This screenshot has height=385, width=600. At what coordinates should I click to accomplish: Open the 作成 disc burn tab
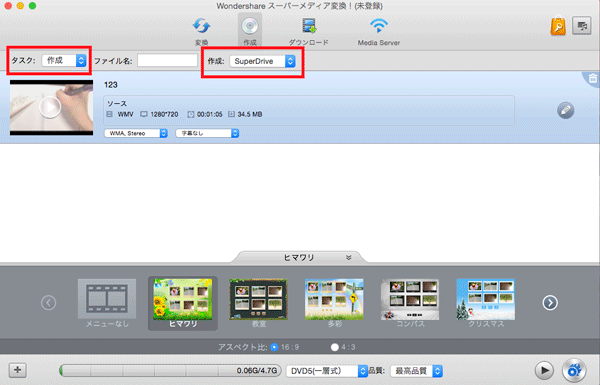pyautogui.click(x=250, y=30)
